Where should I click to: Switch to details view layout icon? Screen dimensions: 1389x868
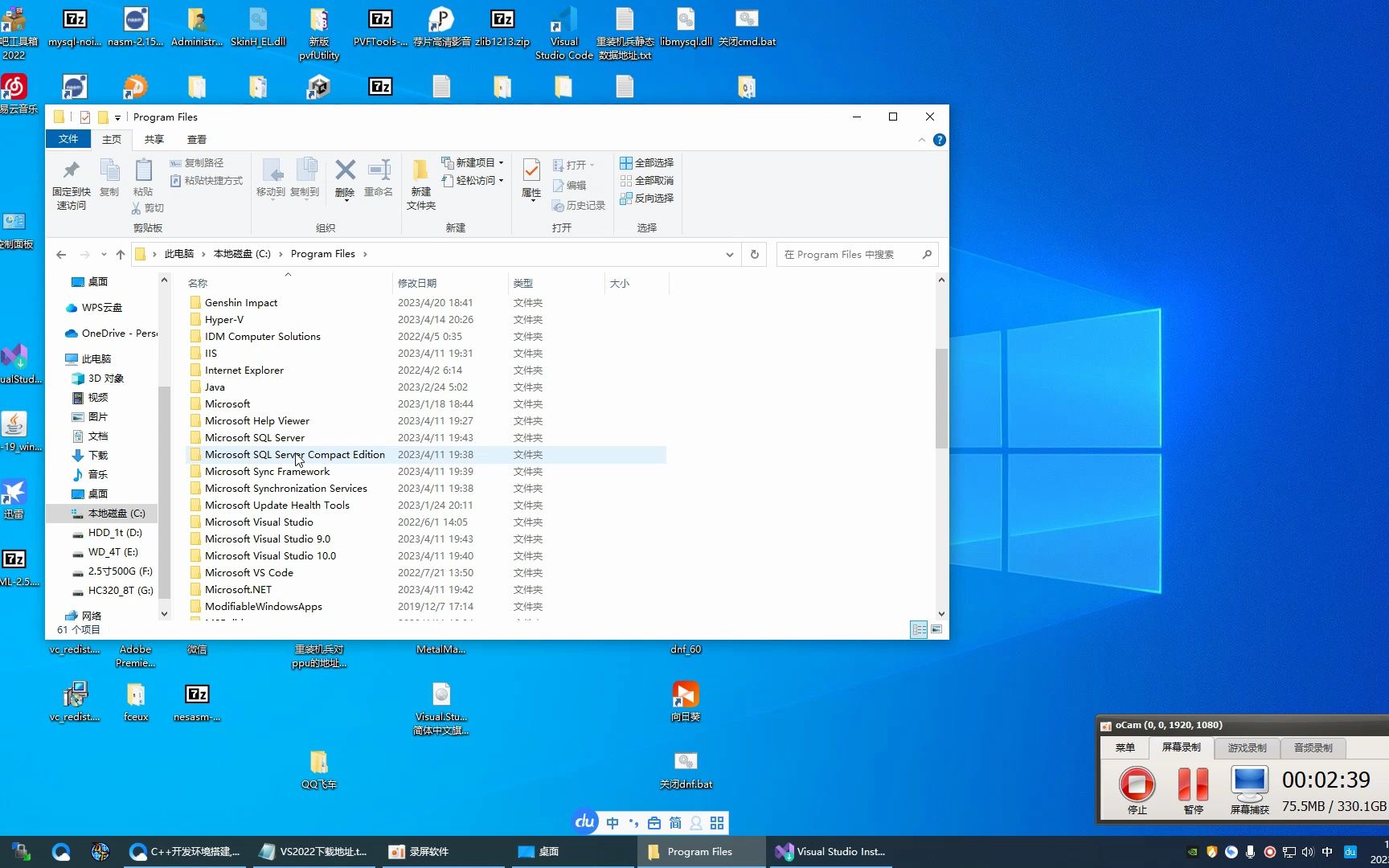[x=919, y=629]
